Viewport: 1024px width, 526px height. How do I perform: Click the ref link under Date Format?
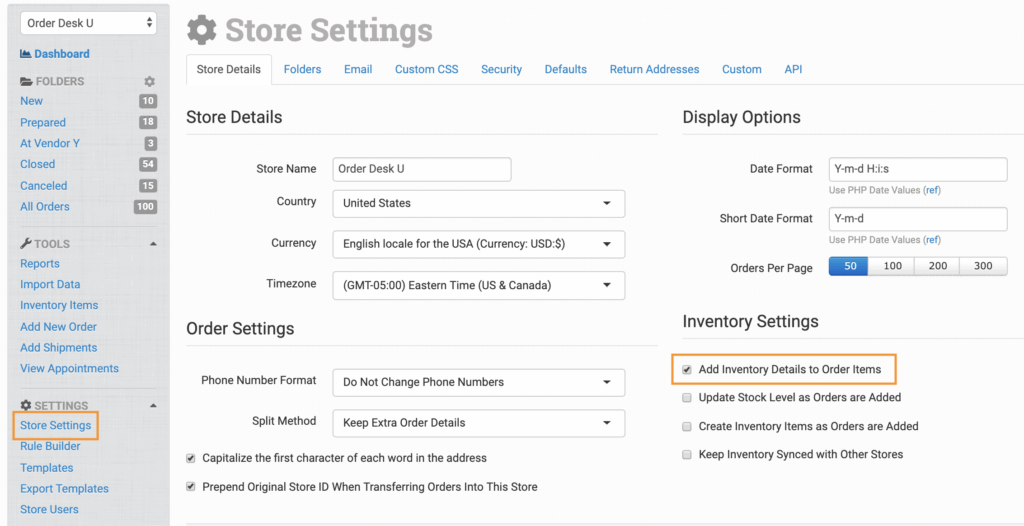[x=931, y=190]
